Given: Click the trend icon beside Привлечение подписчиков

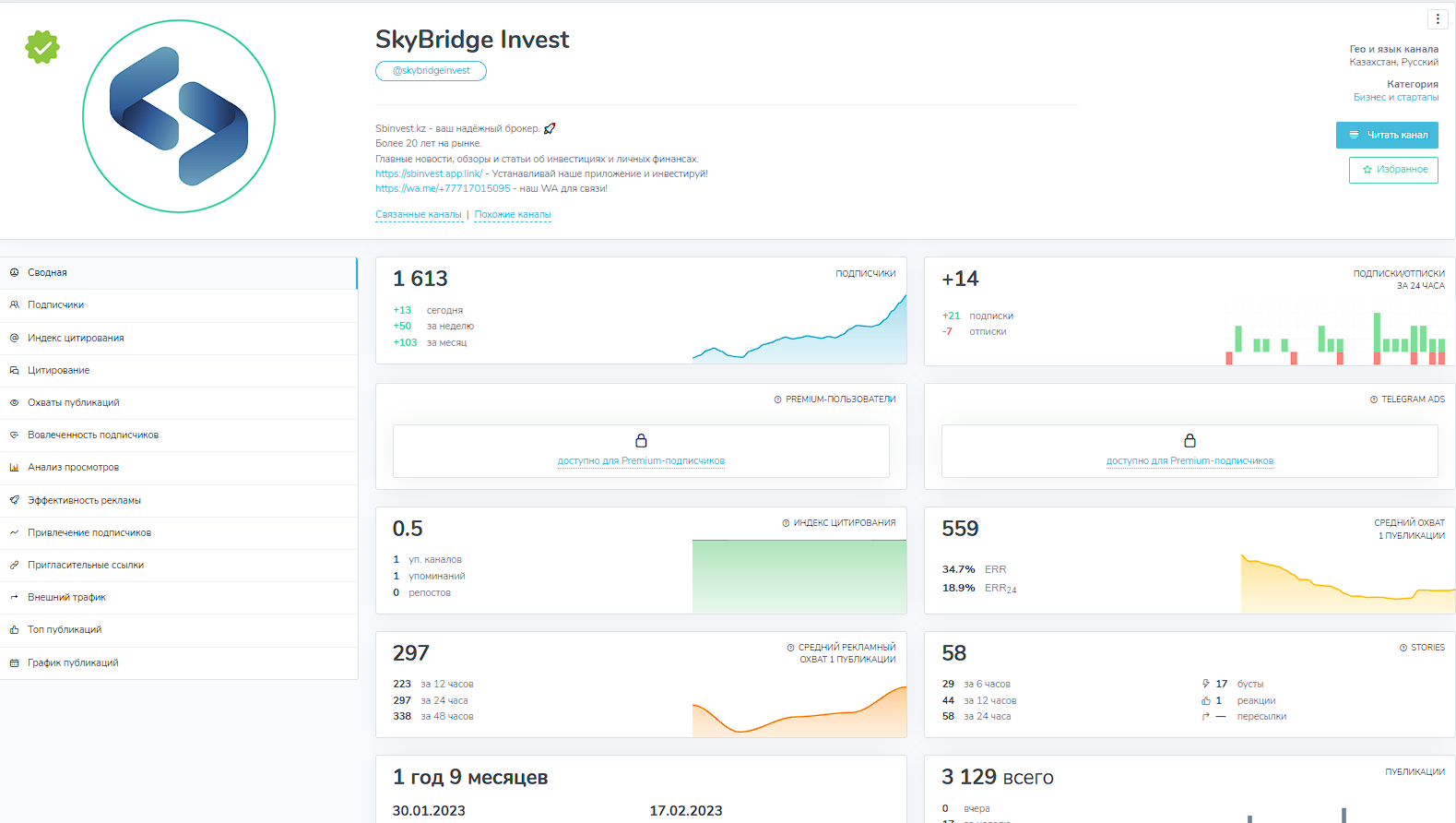Looking at the screenshot, I should click(14, 533).
